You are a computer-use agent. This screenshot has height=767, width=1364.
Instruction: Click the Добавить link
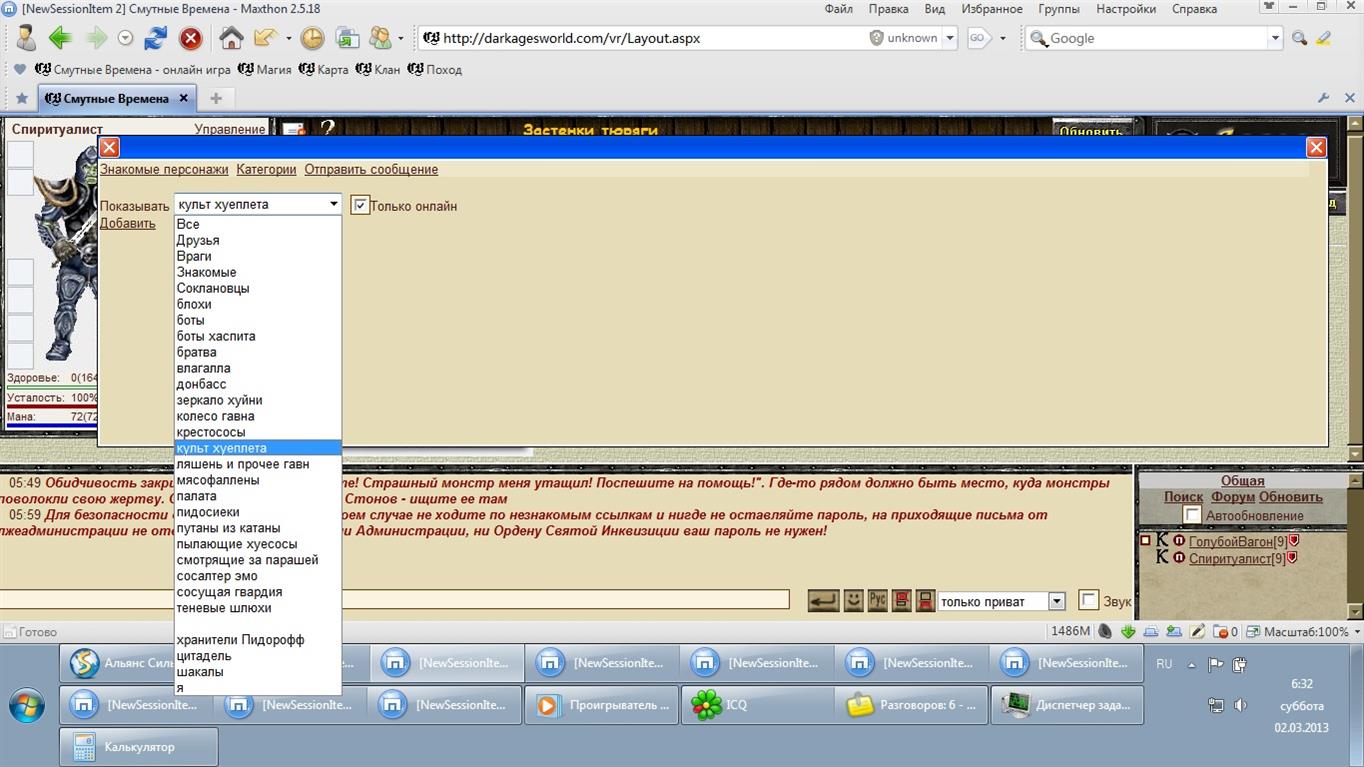(127, 223)
